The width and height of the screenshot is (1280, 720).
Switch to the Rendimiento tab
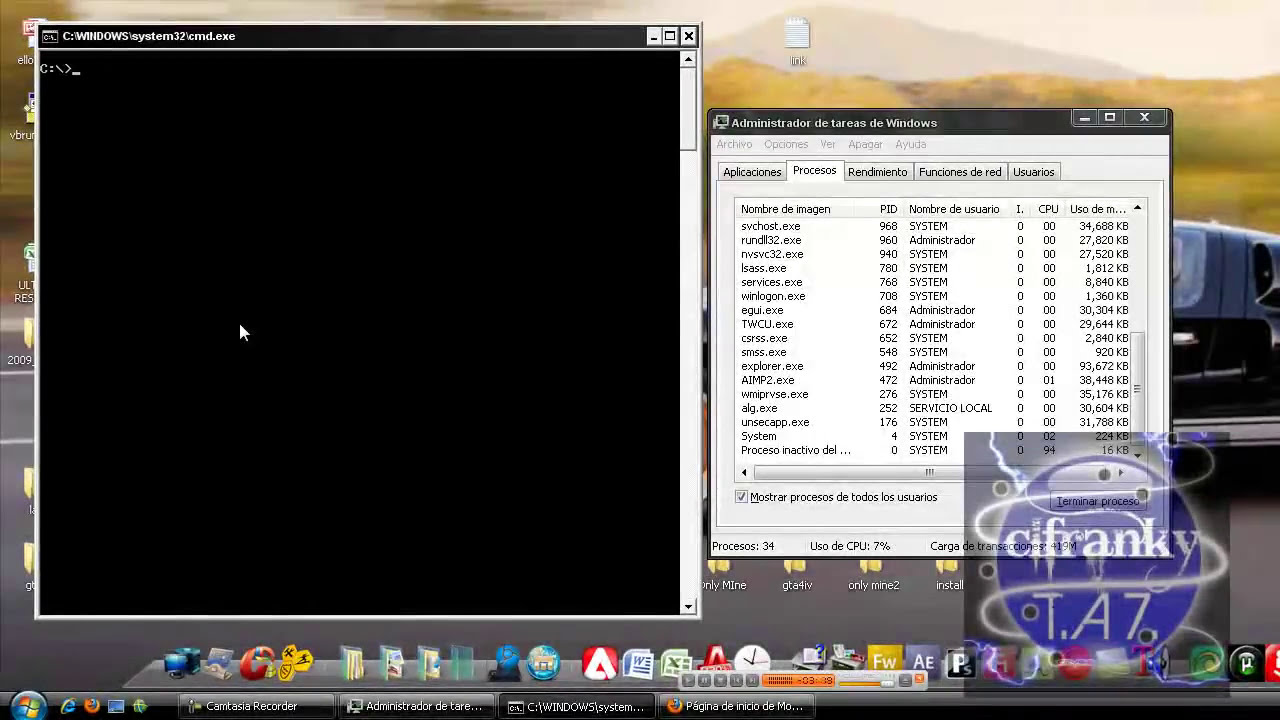[x=877, y=172]
